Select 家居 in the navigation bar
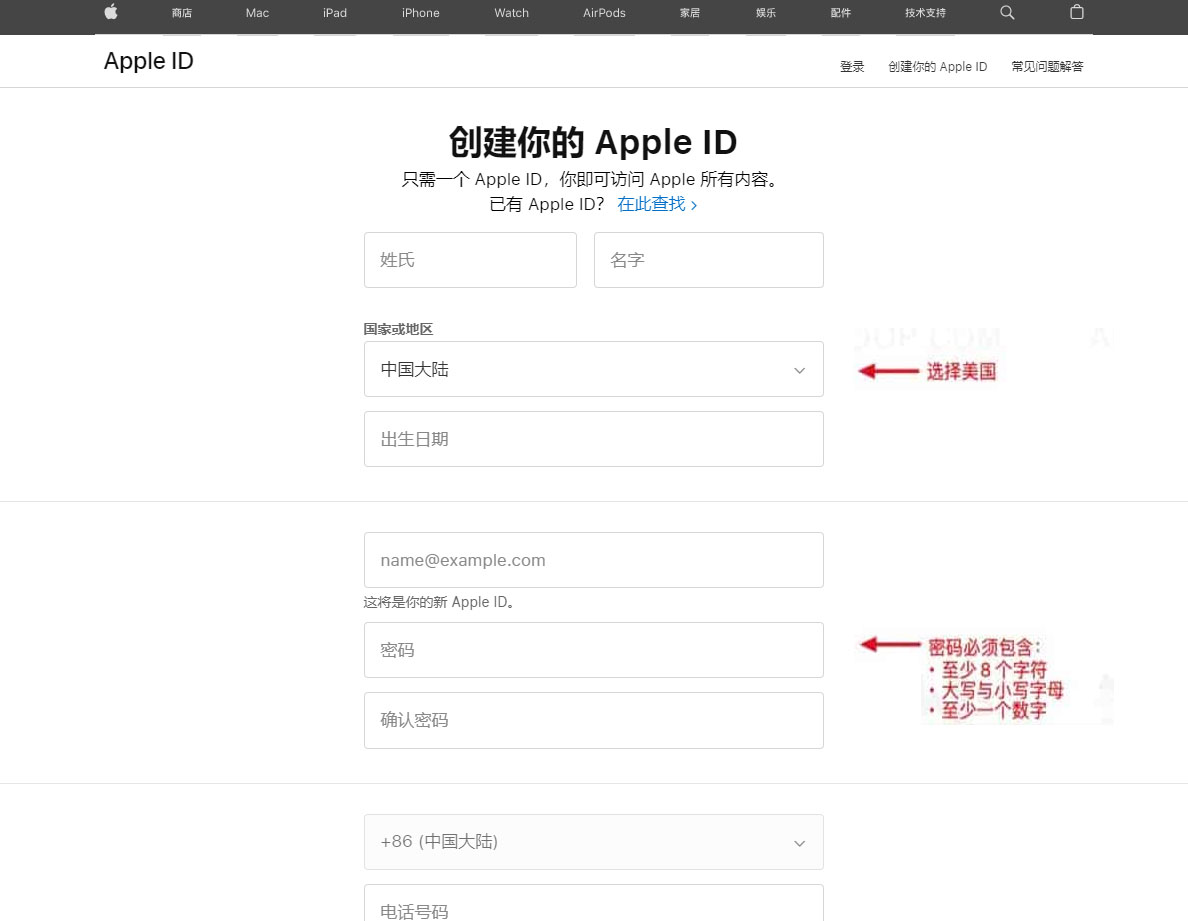 (689, 13)
